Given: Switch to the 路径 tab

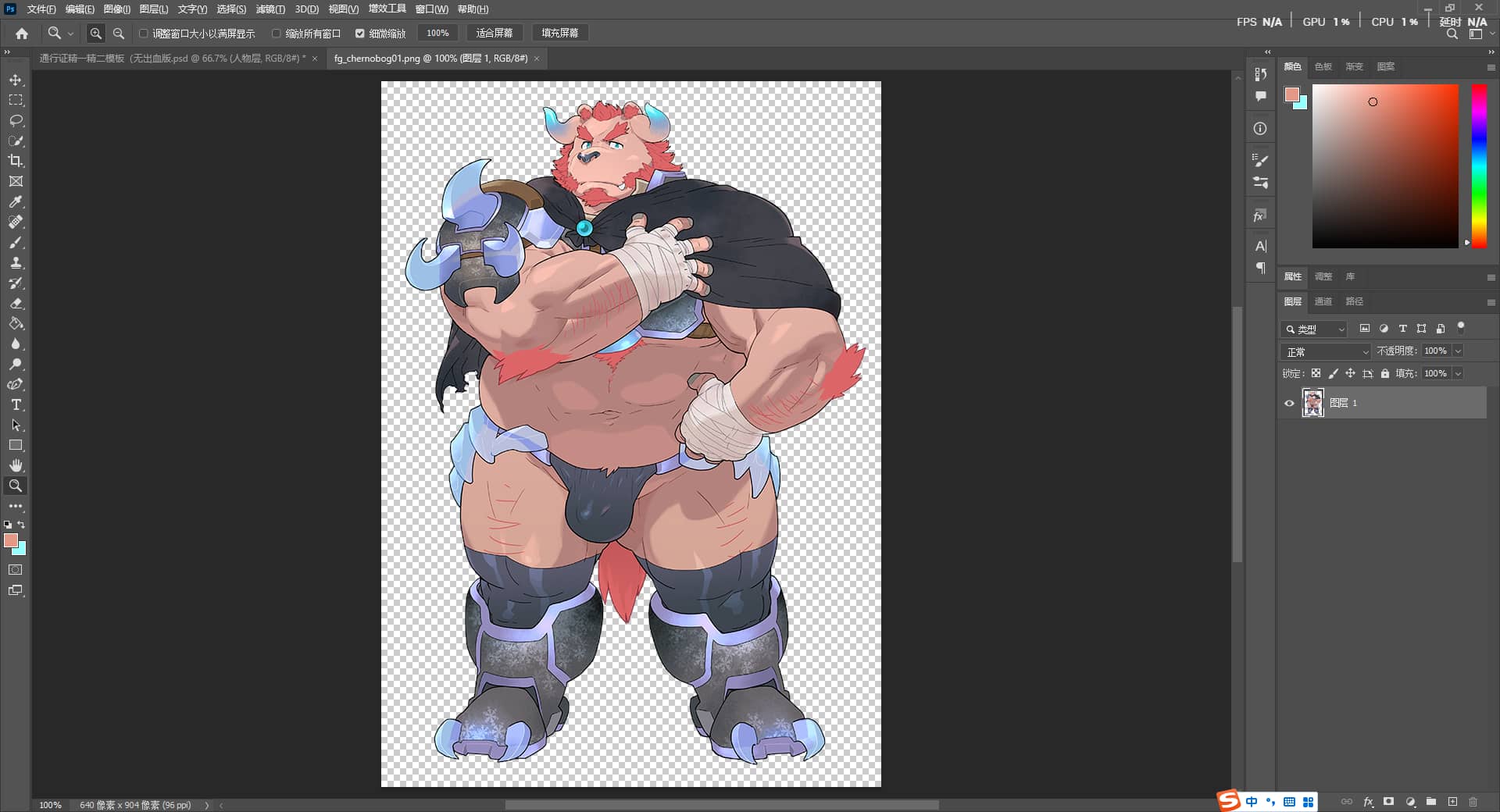Looking at the screenshot, I should point(1355,301).
